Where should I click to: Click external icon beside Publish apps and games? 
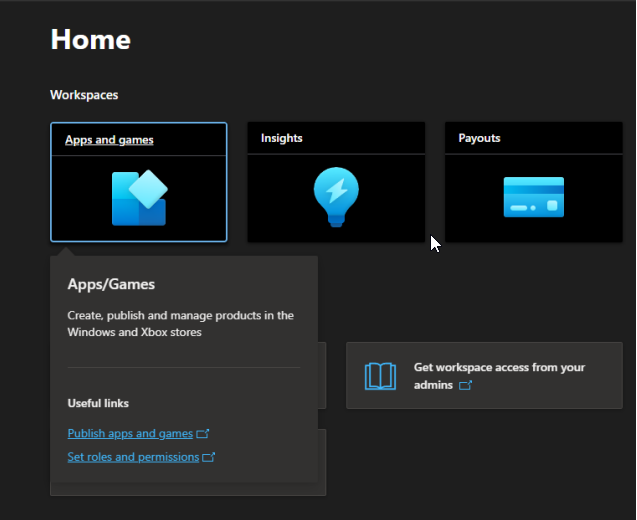(203, 434)
